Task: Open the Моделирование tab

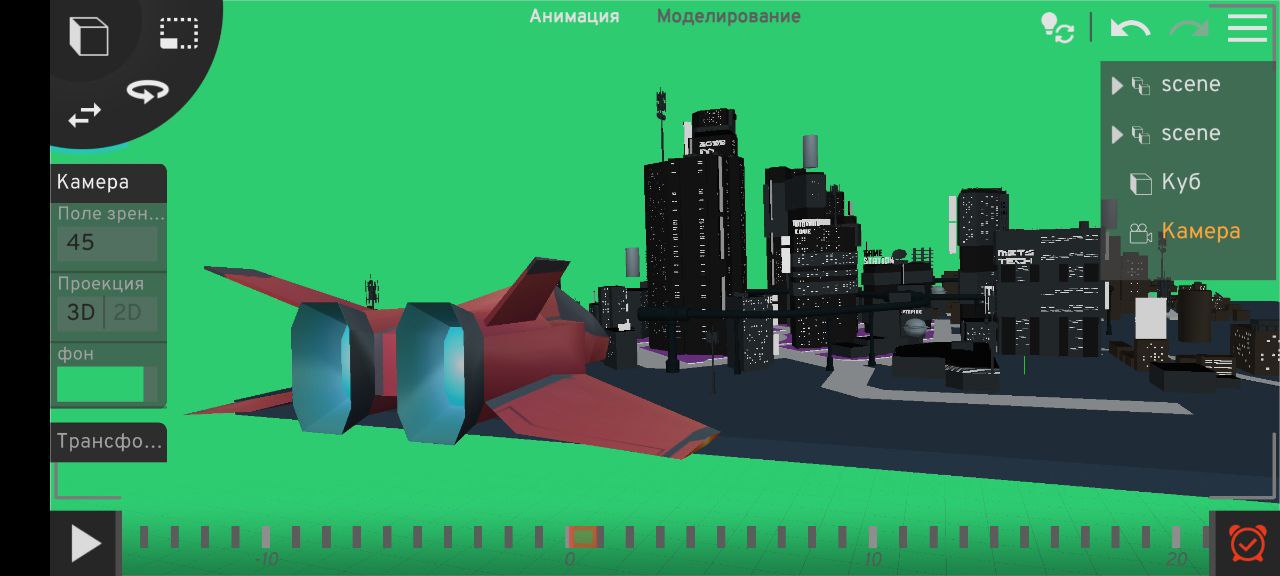Action: pyautogui.click(x=729, y=16)
